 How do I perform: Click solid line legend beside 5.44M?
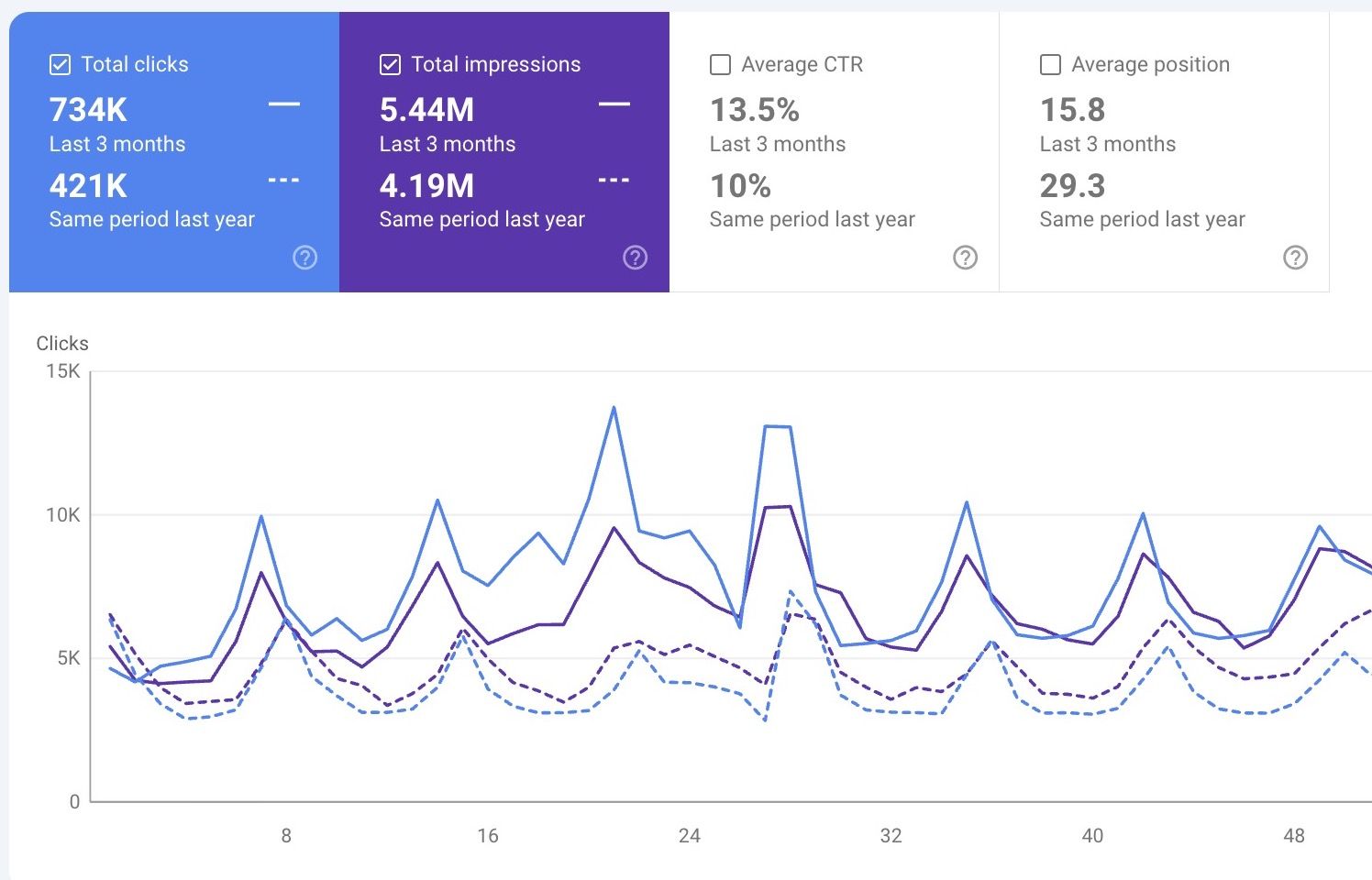point(614,104)
